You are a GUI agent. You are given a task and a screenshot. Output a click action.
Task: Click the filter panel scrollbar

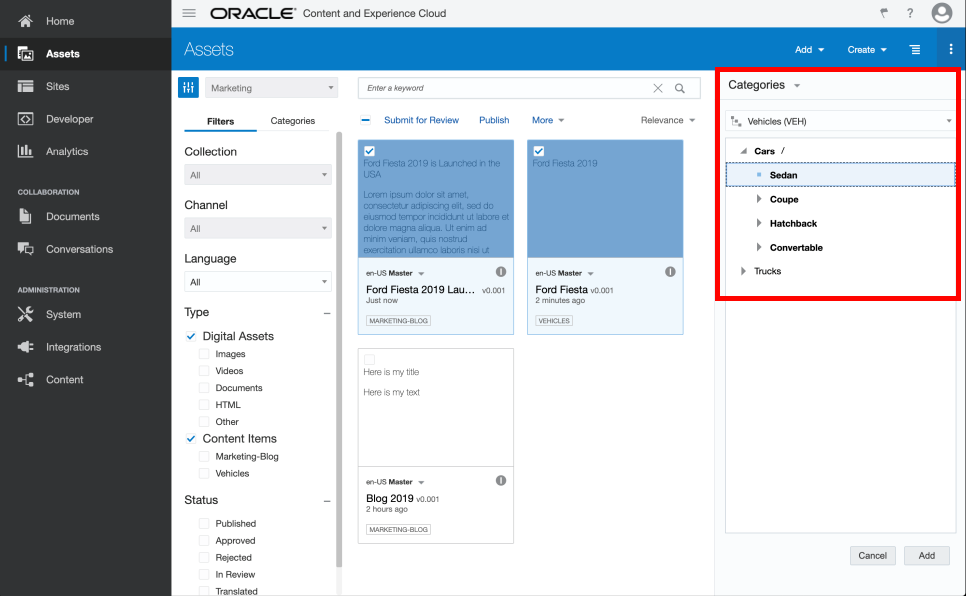(x=339, y=349)
